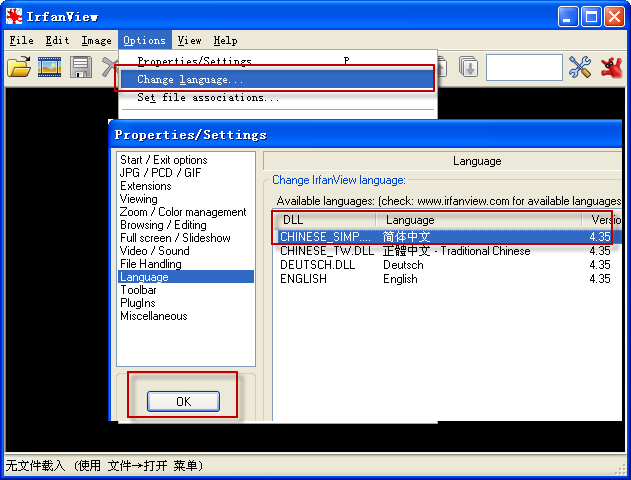Sort by DLL column header
This screenshot has height=480, width=631.
325,220
